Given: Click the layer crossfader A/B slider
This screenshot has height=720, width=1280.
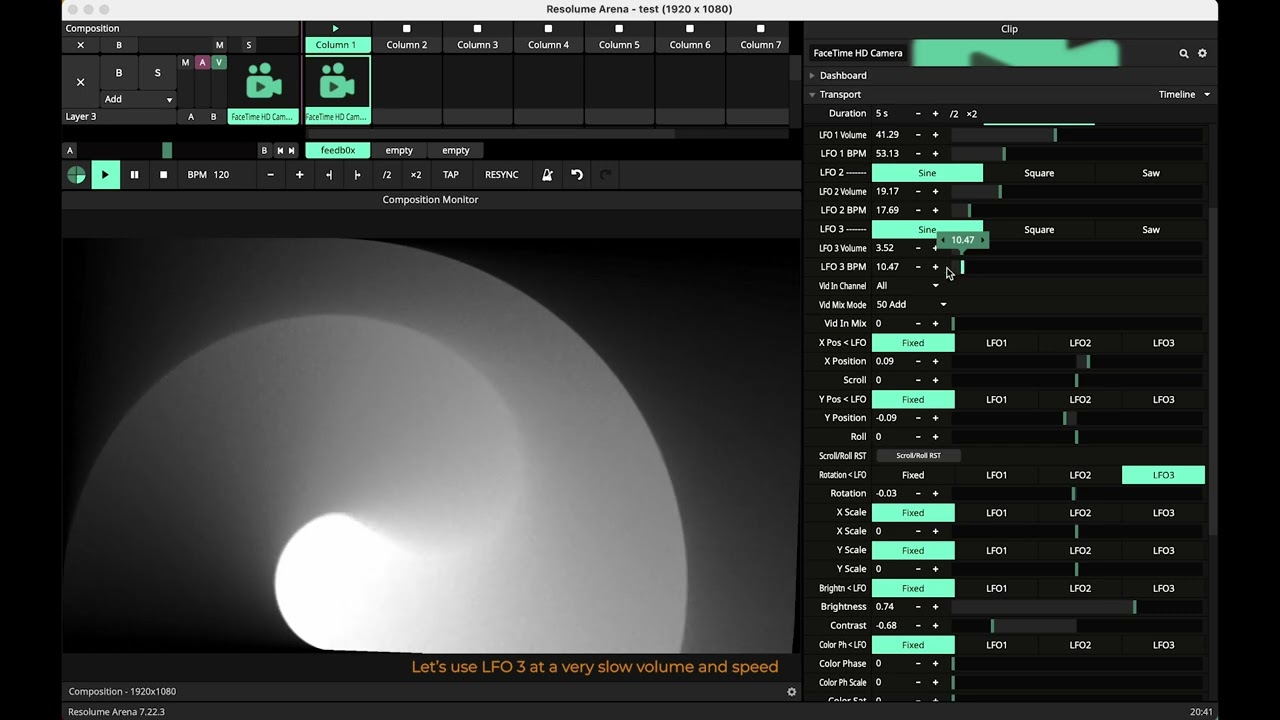Looking at the screenshot, I should point(167,150).
